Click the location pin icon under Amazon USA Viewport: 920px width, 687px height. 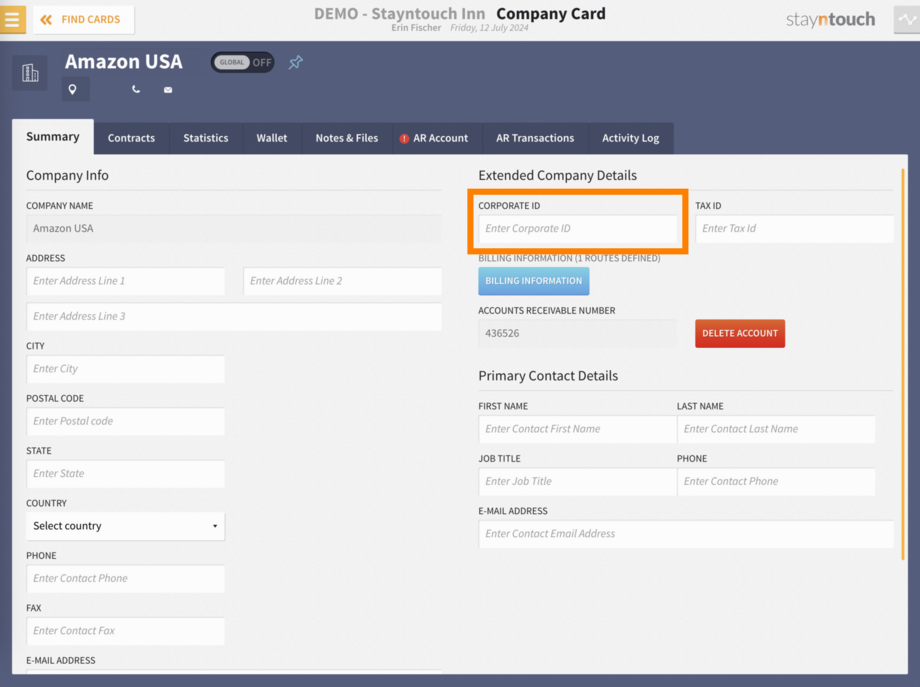[73, 89]
